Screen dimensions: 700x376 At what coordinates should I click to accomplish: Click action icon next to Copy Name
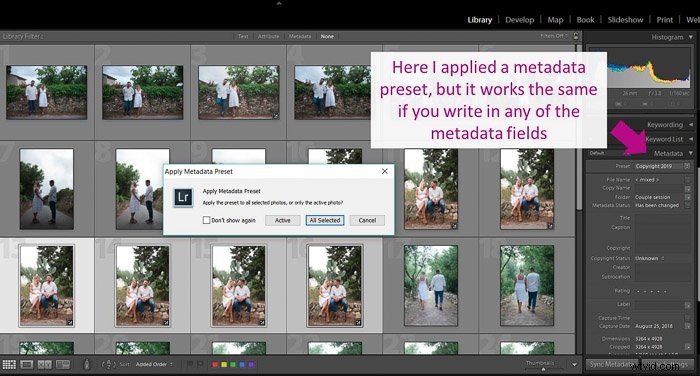(688, 188)
